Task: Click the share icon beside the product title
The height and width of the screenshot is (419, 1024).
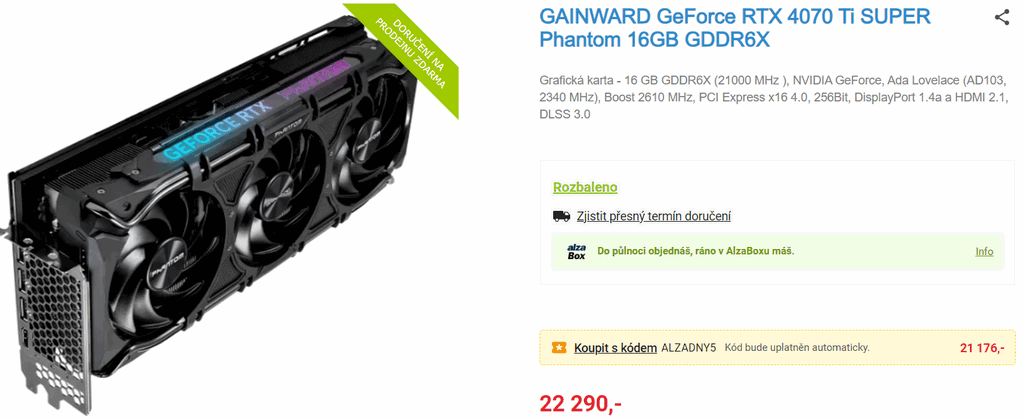Action: [1002, 18]
